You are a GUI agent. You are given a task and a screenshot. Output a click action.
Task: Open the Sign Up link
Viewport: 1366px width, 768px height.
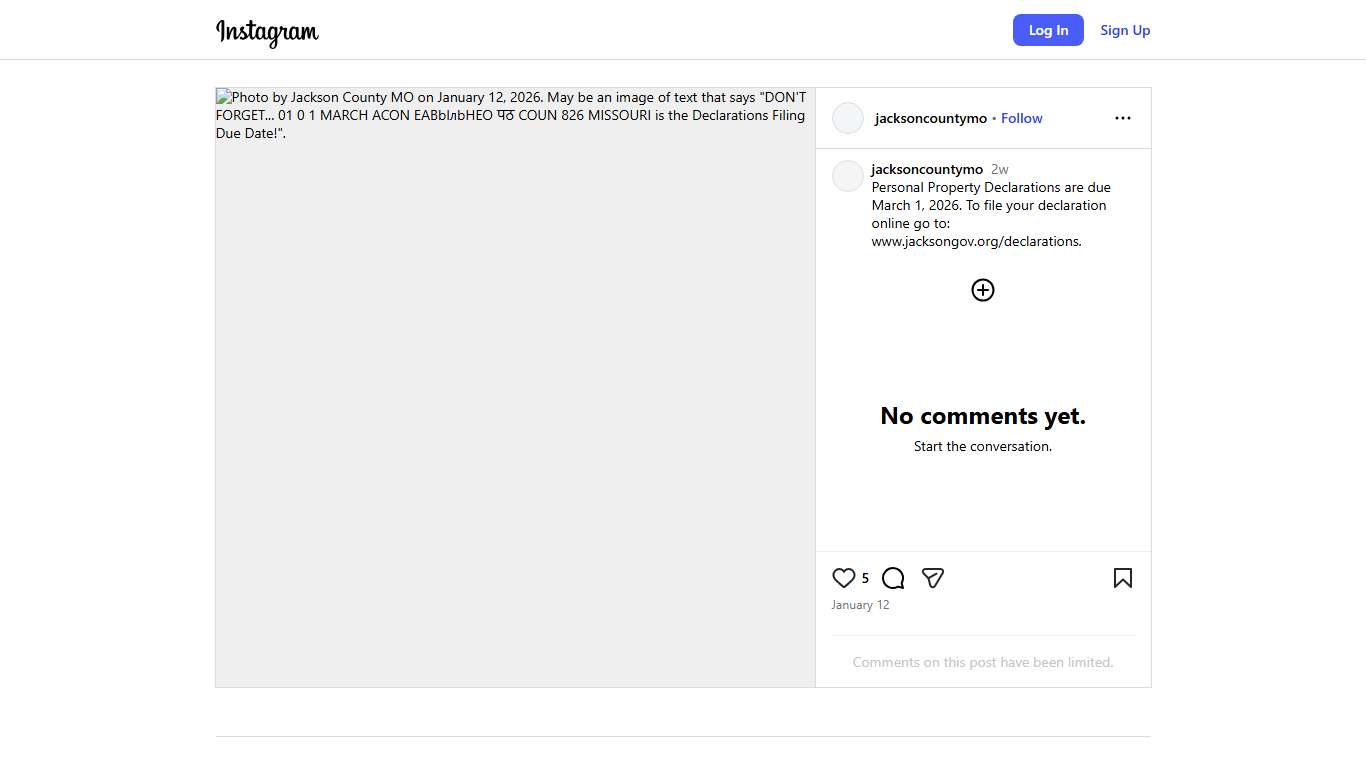click(x=1125, y=30)
